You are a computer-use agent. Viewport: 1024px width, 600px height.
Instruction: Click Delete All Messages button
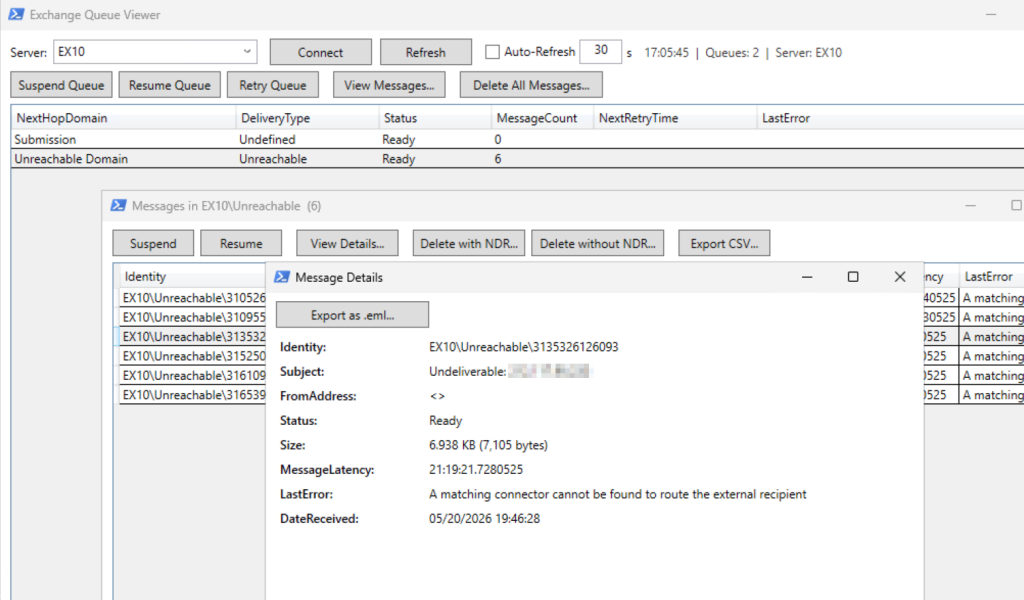531,85
